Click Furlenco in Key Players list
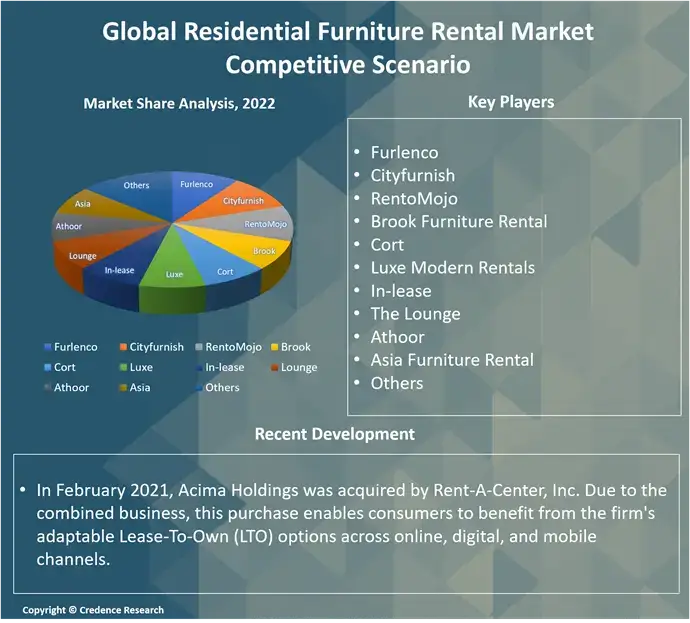The height and width of the screenshot is (623, 690). (404, 153)
